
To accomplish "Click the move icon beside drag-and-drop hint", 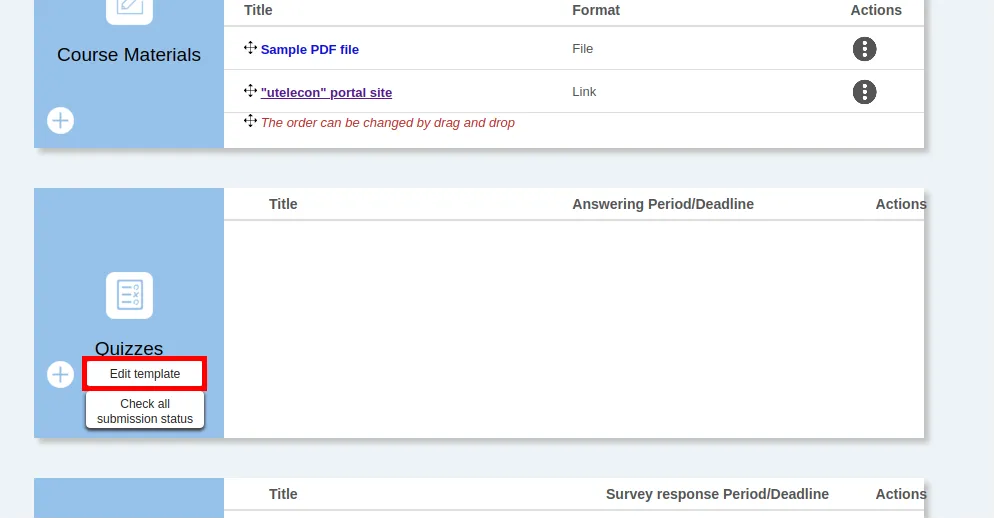I will (x=250, y=121).
